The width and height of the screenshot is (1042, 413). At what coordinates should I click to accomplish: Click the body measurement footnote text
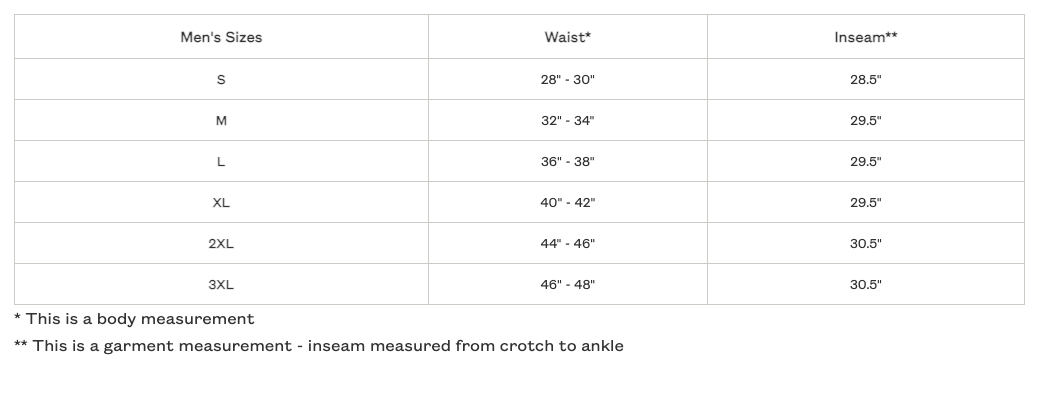[134, 319]
